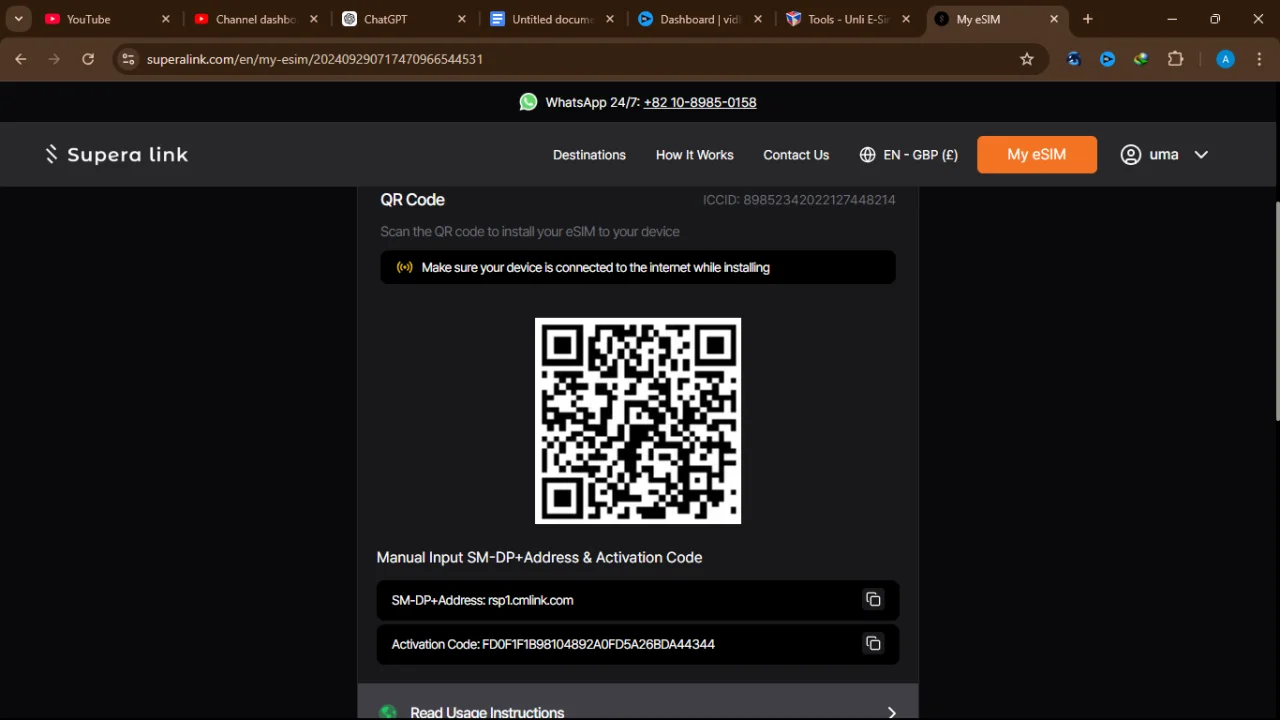This screenshot has height=720, width=1280.
Task: Select the ICCID number text
Action: 799,200
